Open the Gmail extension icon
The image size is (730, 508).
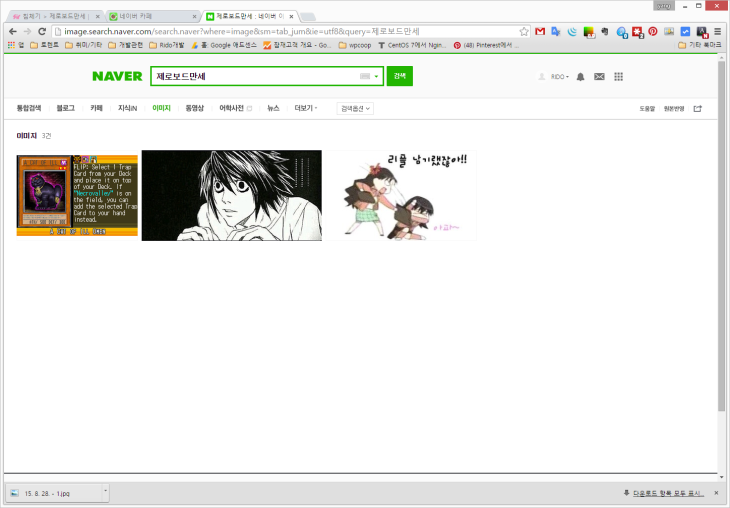(x=540, y=31)
